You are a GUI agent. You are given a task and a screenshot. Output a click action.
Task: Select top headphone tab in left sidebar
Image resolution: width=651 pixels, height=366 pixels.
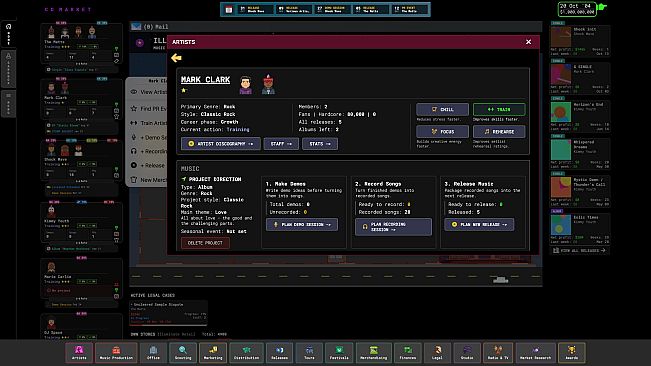[8, 34]
